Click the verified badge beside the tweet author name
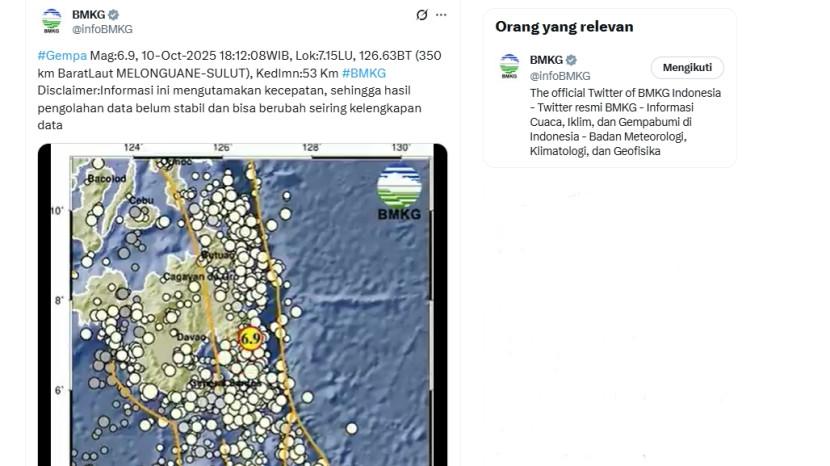Screen dimensions: 830x466 click(x=113, y=15)
